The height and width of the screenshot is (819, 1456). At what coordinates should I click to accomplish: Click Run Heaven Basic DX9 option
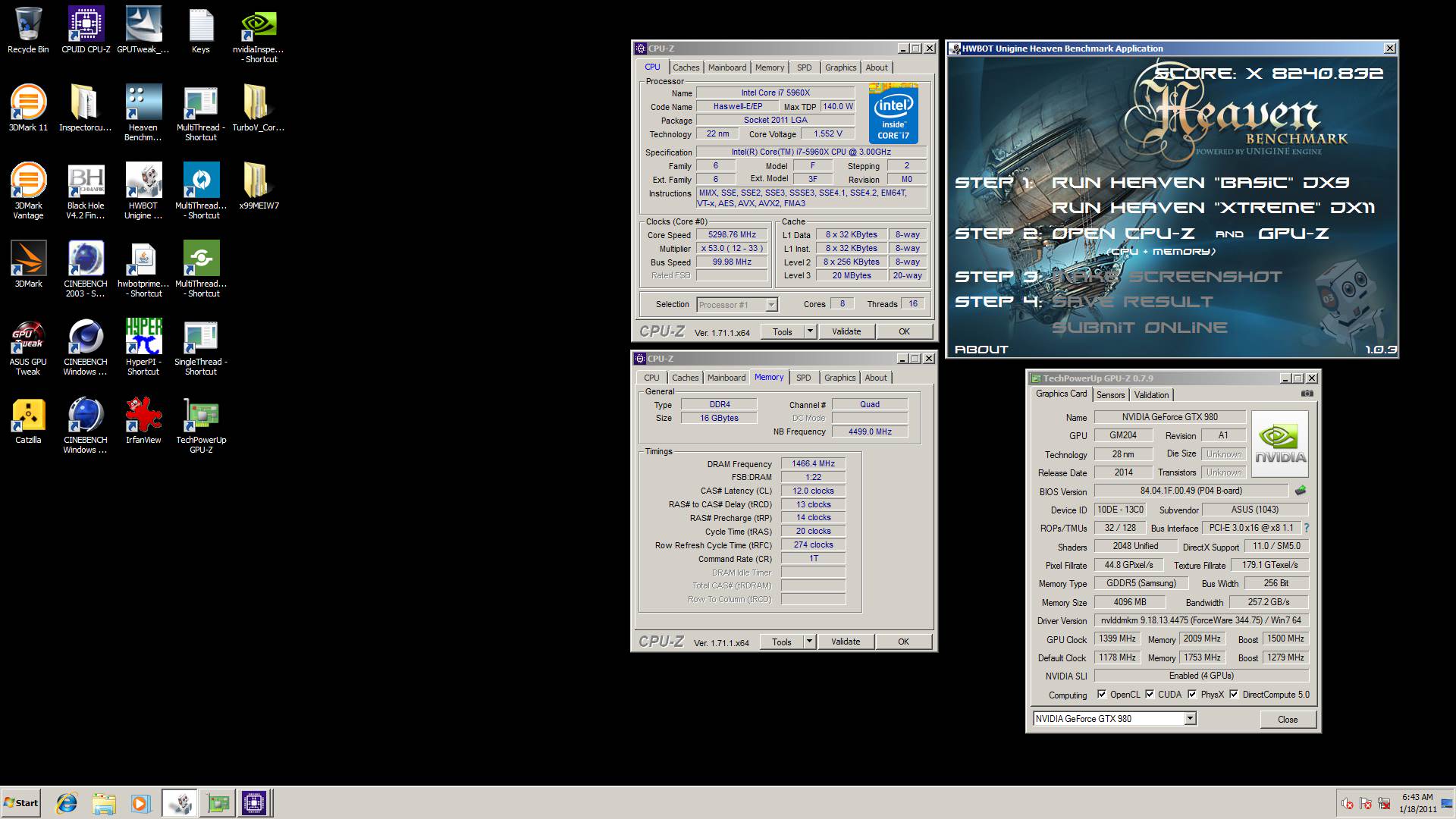point(1200,183)
